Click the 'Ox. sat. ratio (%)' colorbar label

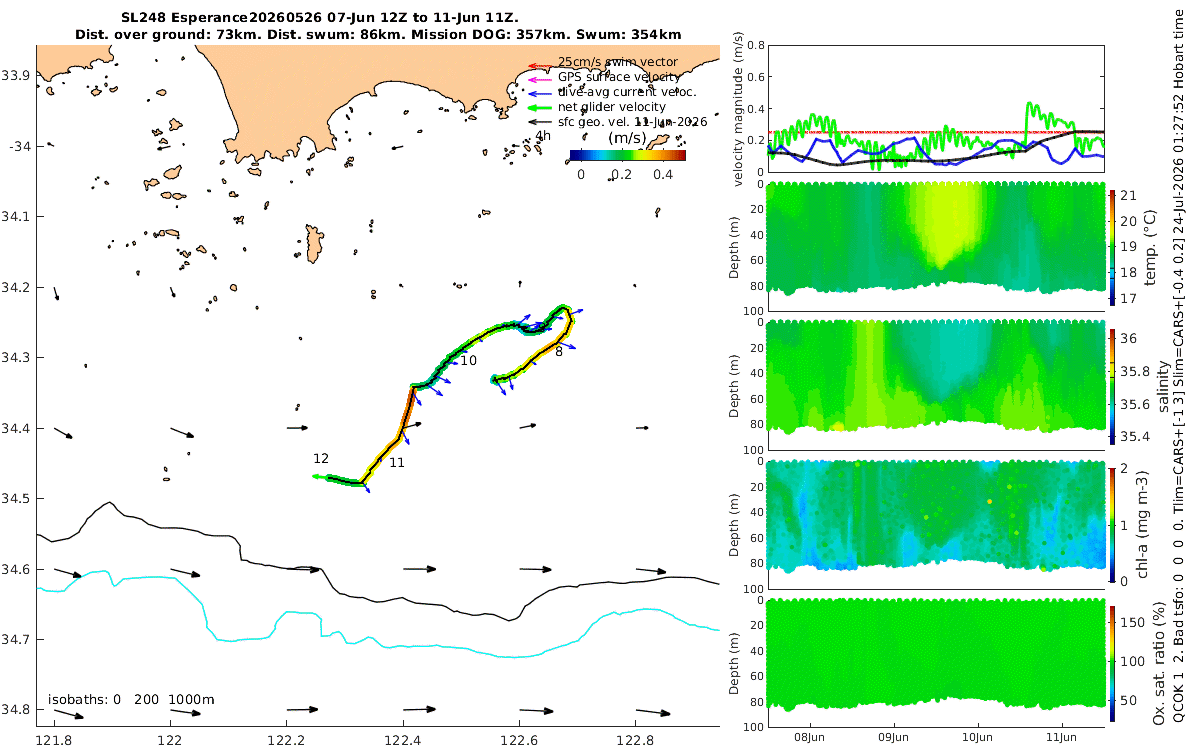[1158, 662]
